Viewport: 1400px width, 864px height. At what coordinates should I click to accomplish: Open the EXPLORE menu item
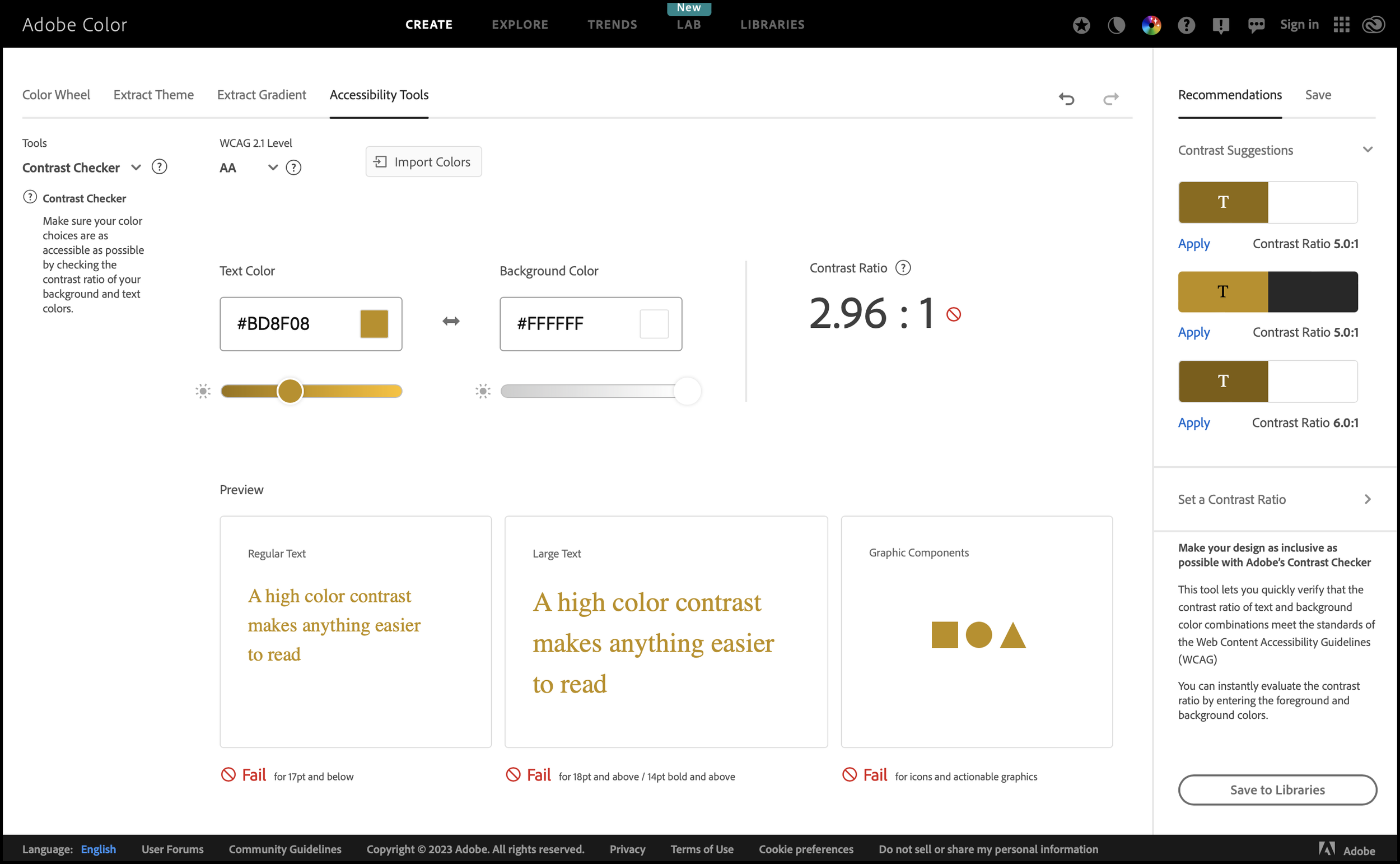click(x=520, y=25)
